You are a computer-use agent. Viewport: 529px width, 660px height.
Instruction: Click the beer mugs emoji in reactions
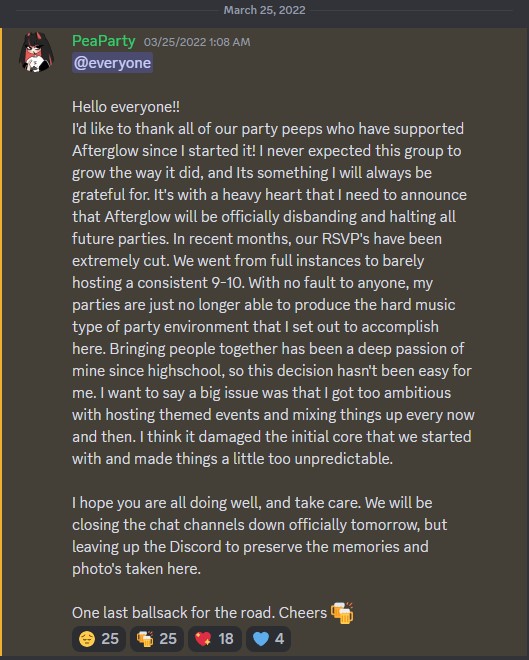pyautogui.click(x=145, y=639)
